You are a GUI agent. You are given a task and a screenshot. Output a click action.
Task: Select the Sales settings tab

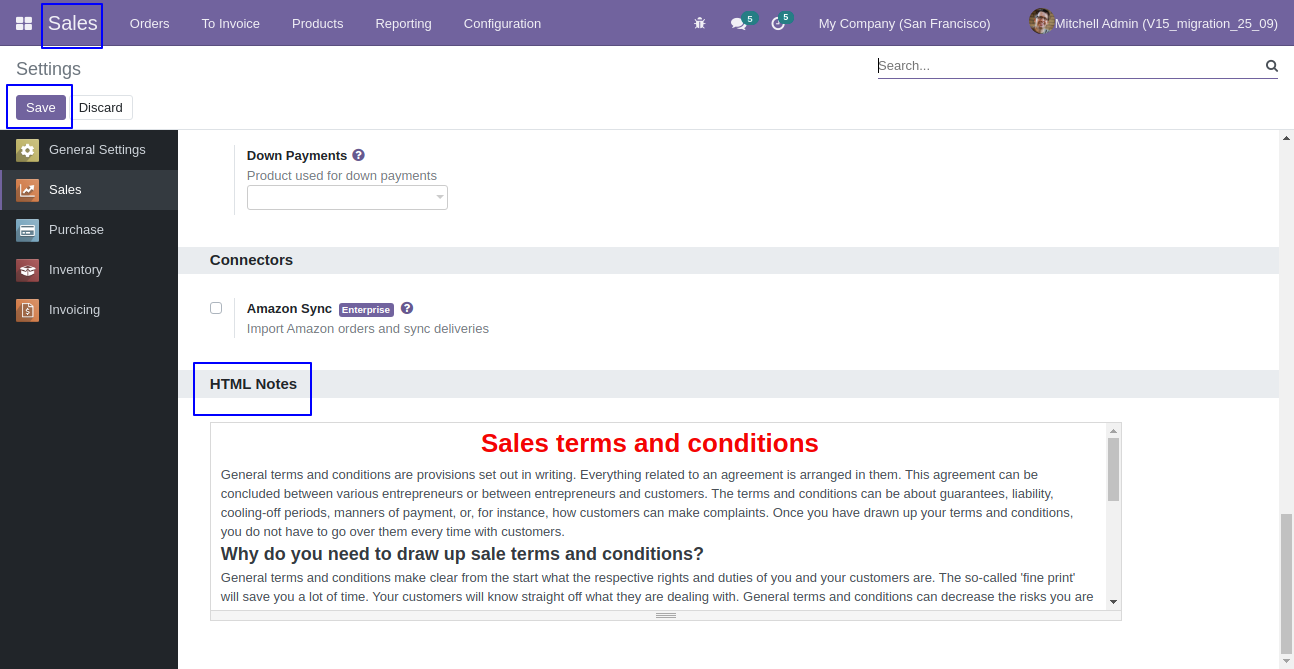[89, 190]
